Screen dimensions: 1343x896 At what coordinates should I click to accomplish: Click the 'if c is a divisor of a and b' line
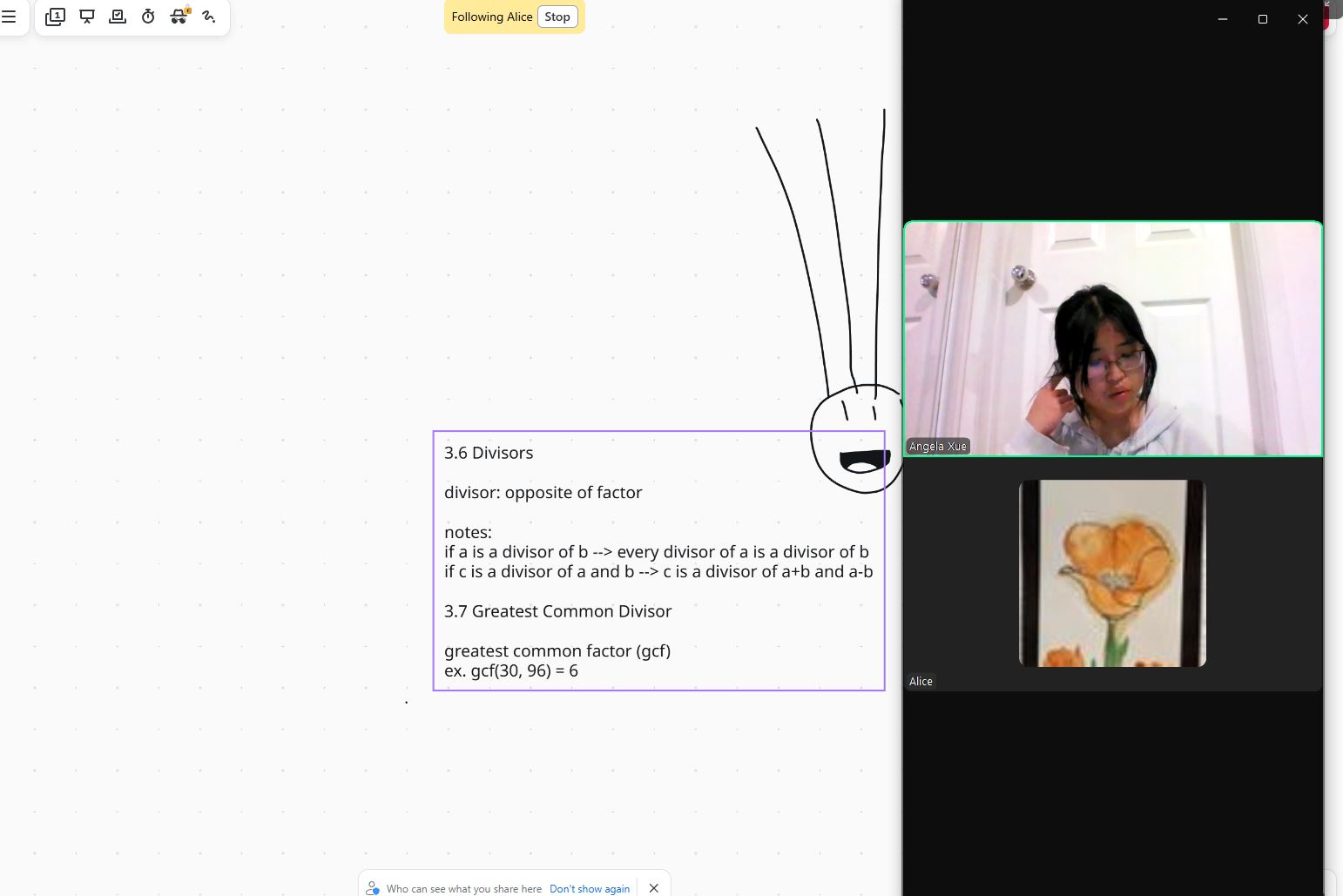pos(658,572)
